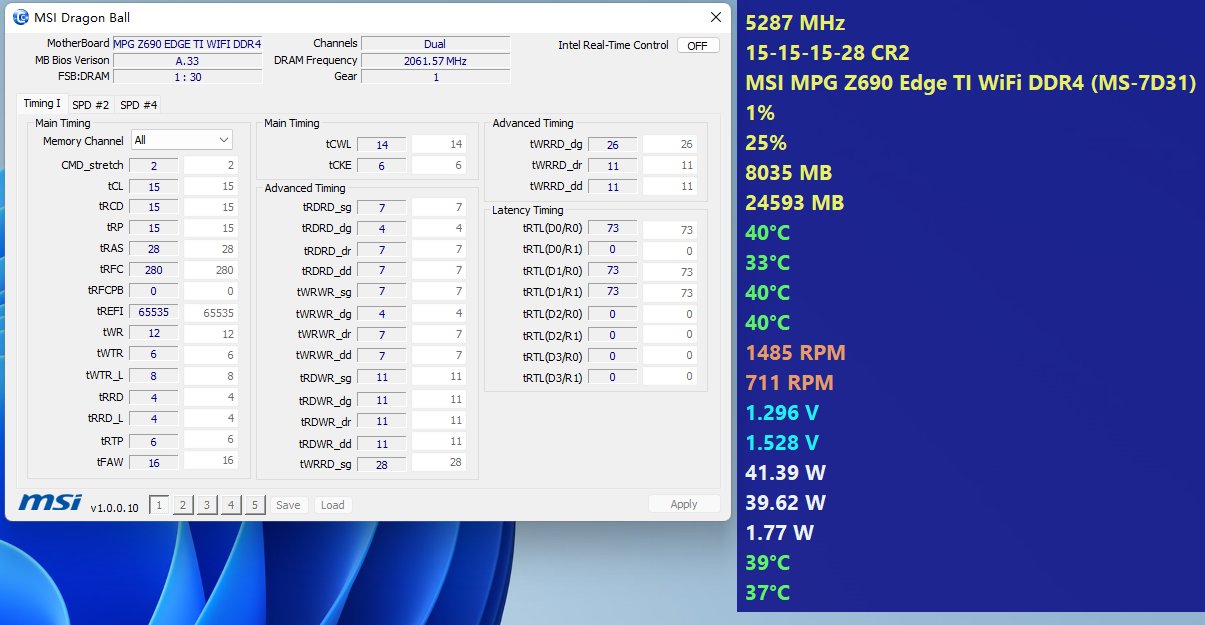The height and width of the screenshot is (625, 1205).
Task: Click the editable tWRWR_dr value field
Action: click(x=439, y=334)
